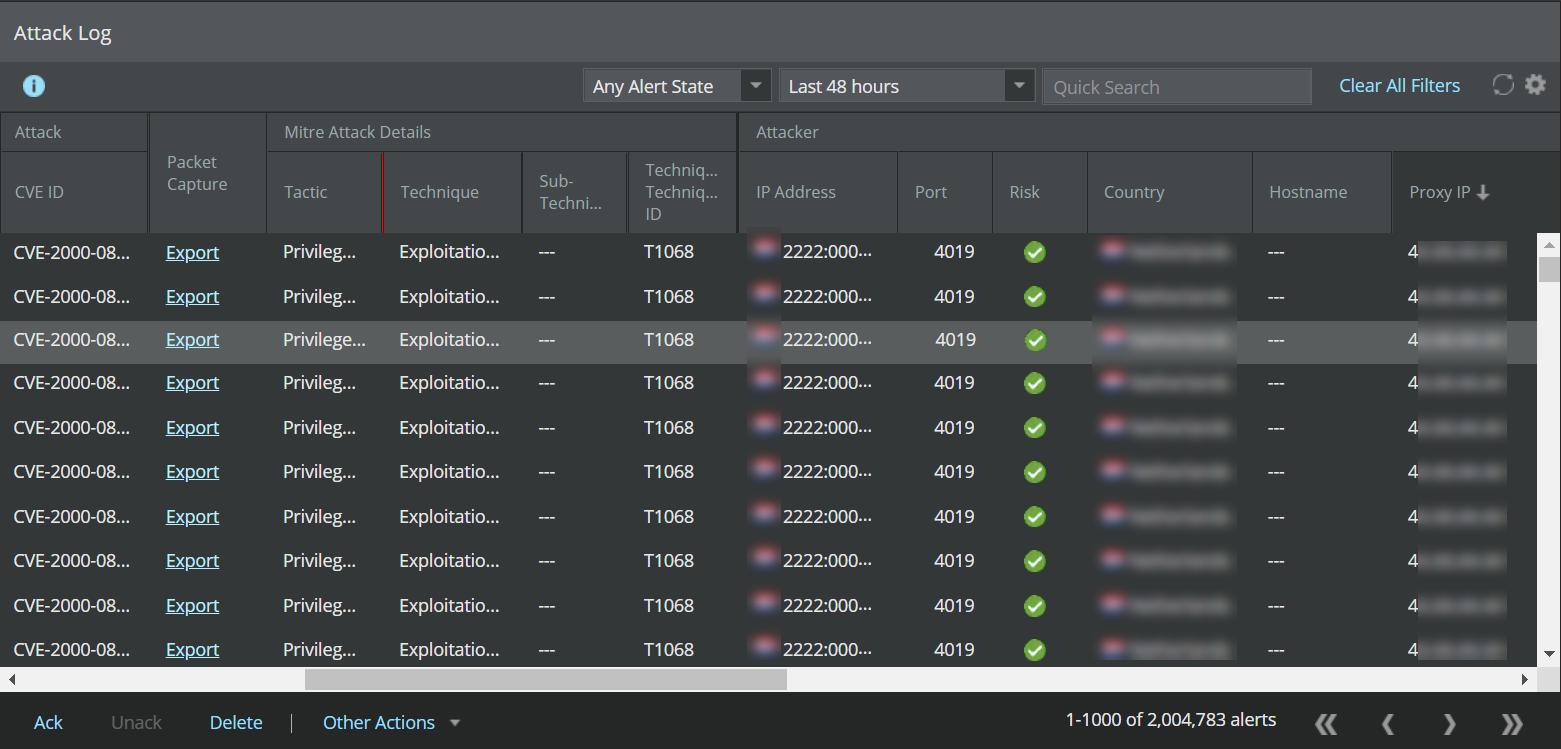Sort by the Country column header
This screenshot has width=1561, height=749.
point(1170,192)
